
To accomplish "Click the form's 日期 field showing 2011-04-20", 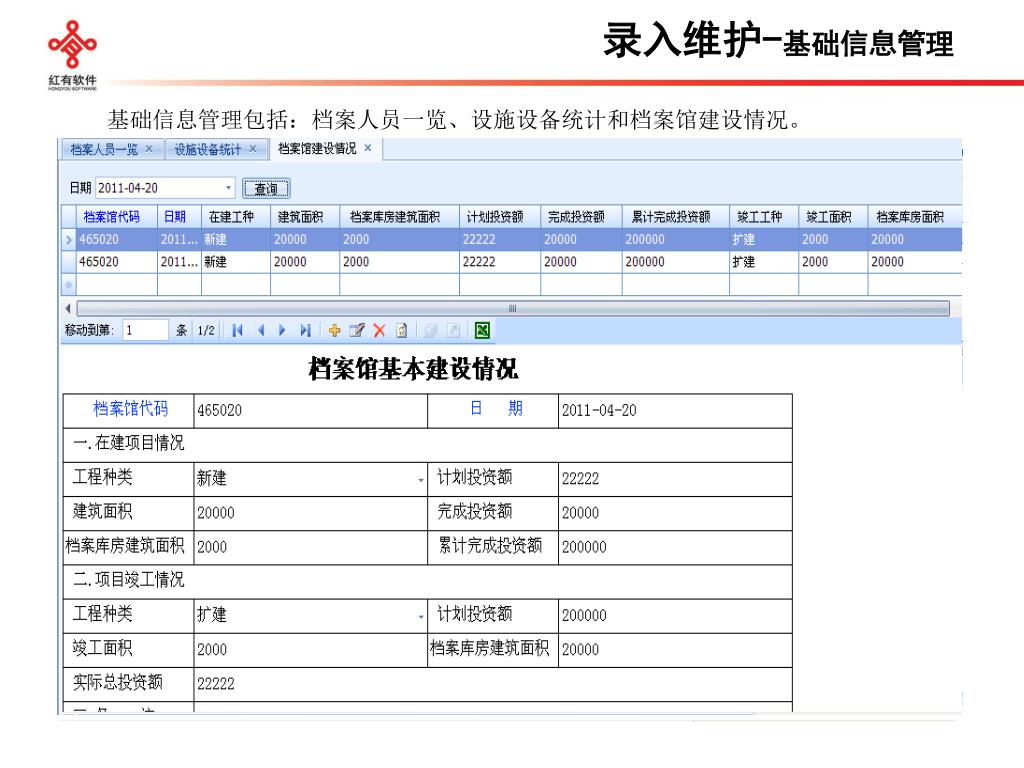I will 675,411.
